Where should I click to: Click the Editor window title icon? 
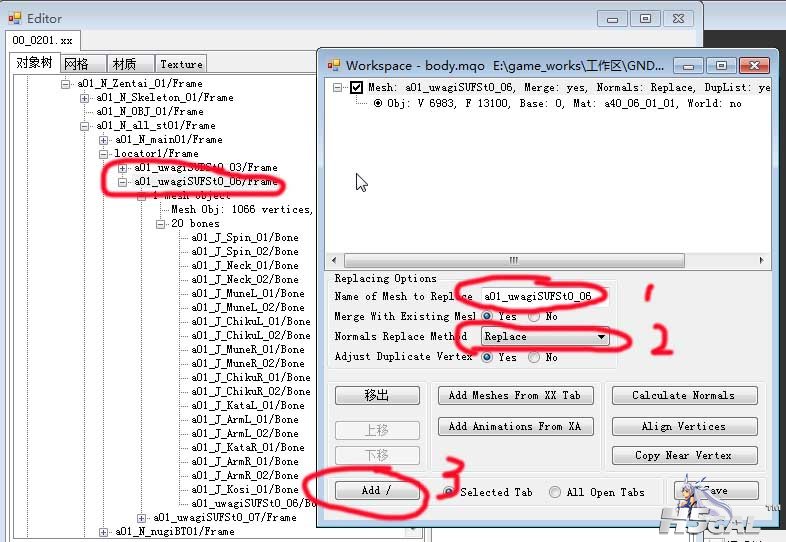click(14, 18)
